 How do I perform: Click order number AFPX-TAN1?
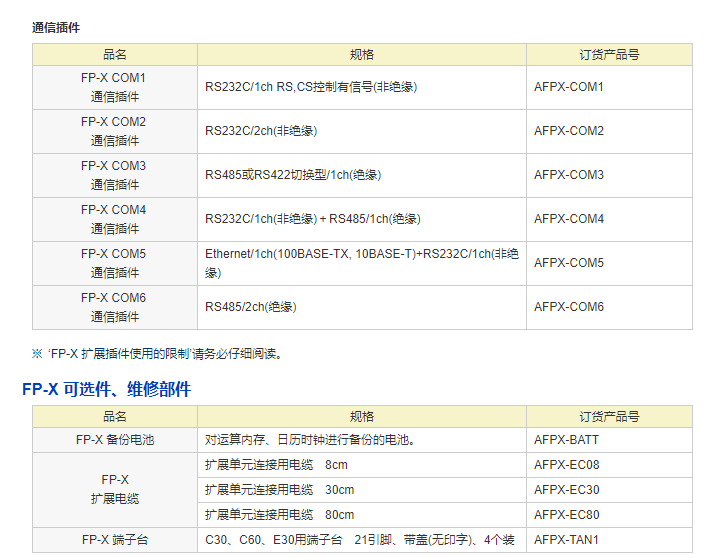click(x=566, y=540)
